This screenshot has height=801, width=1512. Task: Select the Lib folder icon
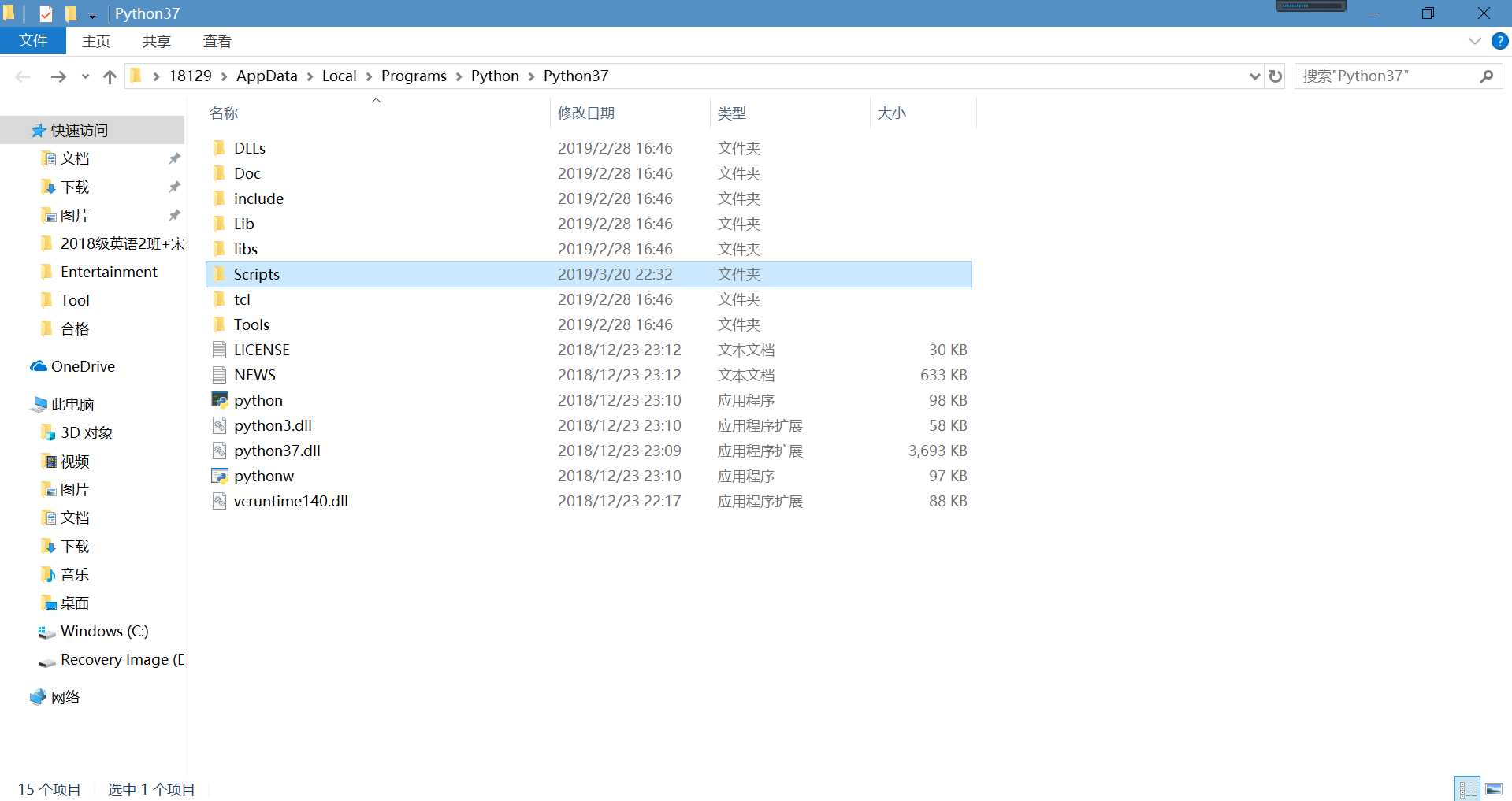(x=220, y=224)
